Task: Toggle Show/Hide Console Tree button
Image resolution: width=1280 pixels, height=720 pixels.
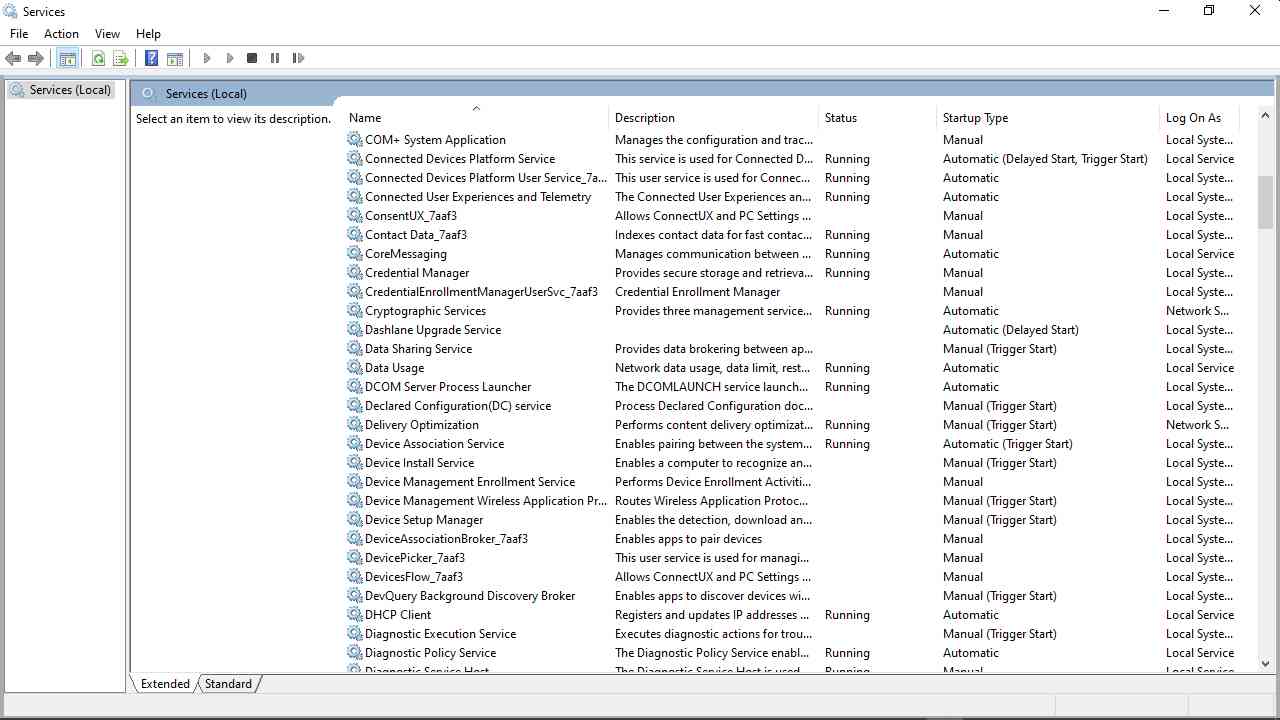Action: click(x=68, y=59)
